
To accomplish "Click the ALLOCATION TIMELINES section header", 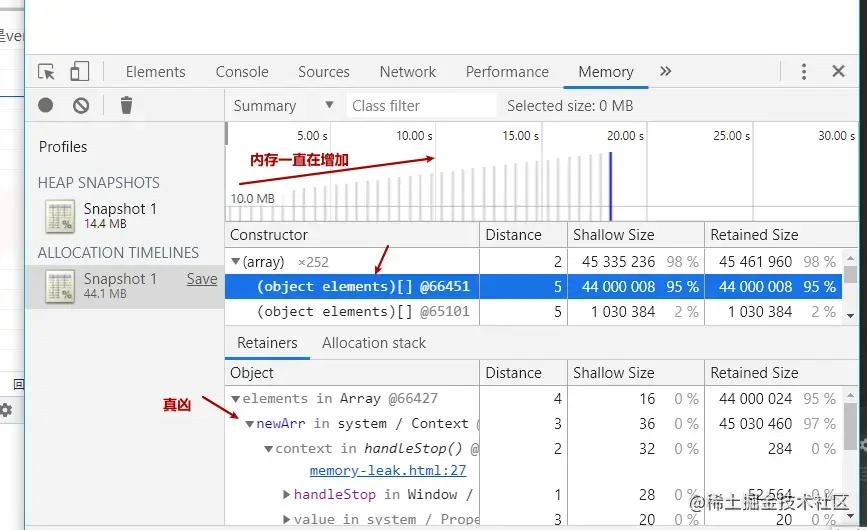I will 118,253.
